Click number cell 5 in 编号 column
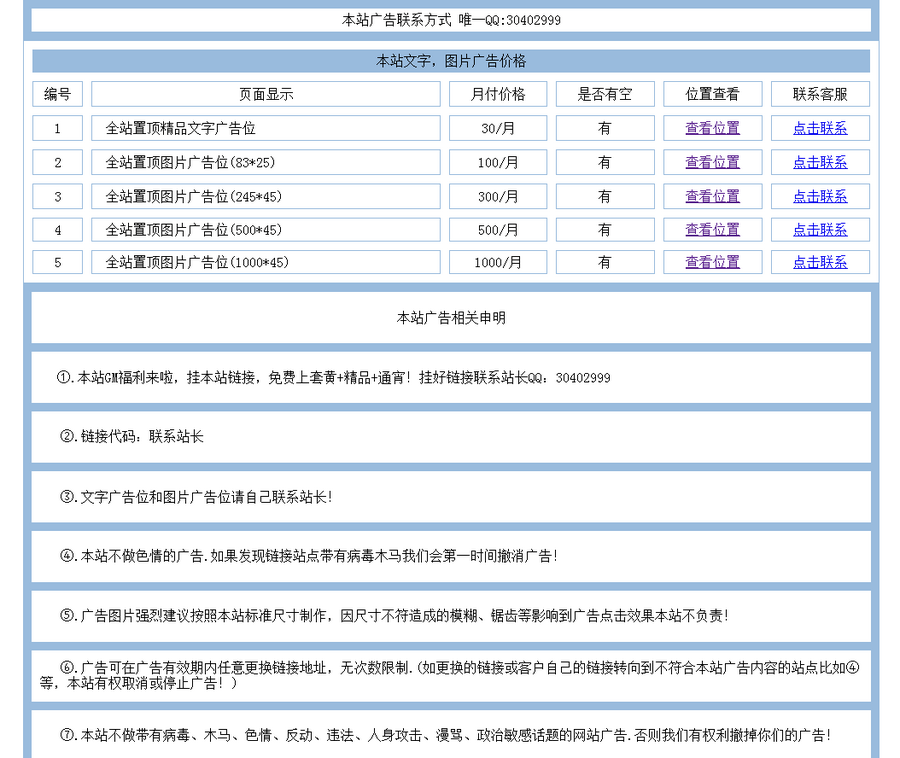This screenshot has width=900, height=758. click(57, 262)
